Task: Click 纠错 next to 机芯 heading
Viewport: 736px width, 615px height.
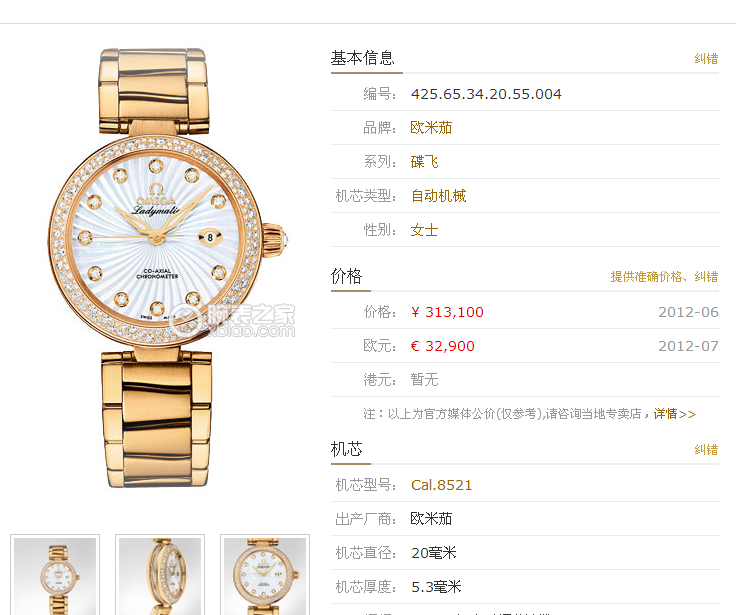Action: [706, 449]
